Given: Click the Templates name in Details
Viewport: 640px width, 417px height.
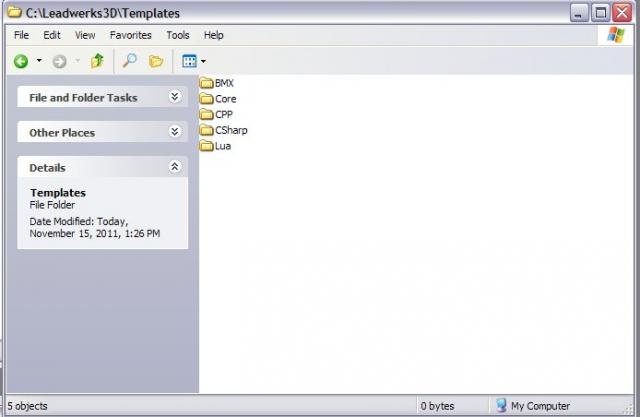Looking at the screenshot, I should coord(58,193).
